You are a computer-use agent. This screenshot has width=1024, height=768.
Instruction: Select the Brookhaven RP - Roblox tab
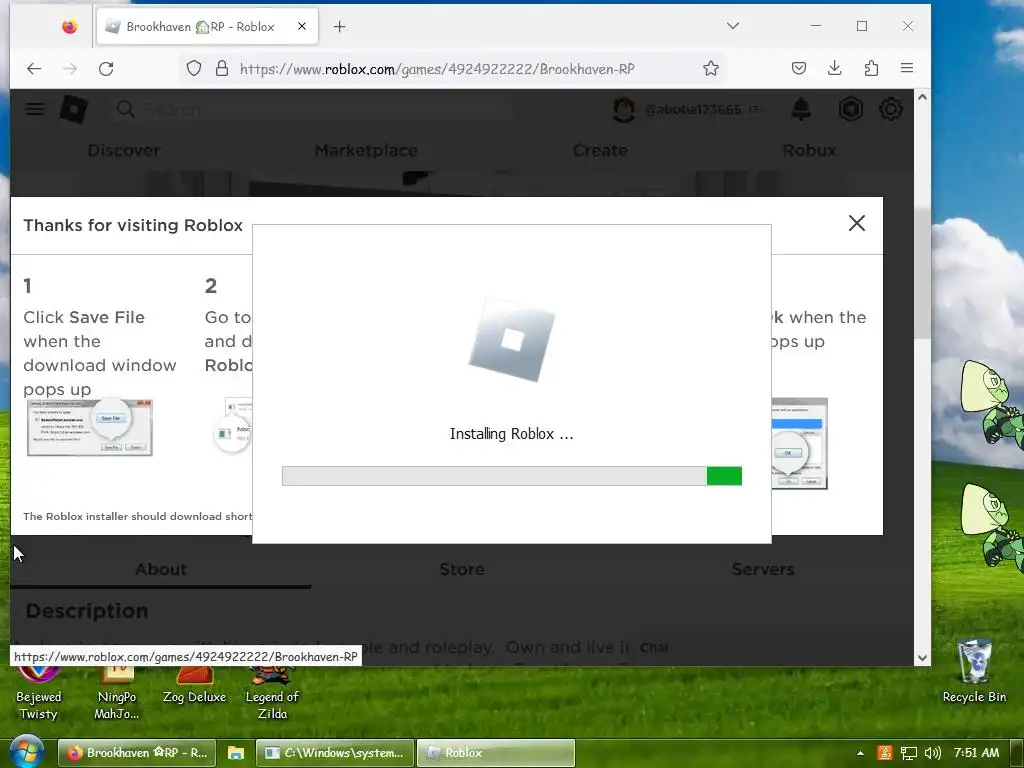(207, 26)
